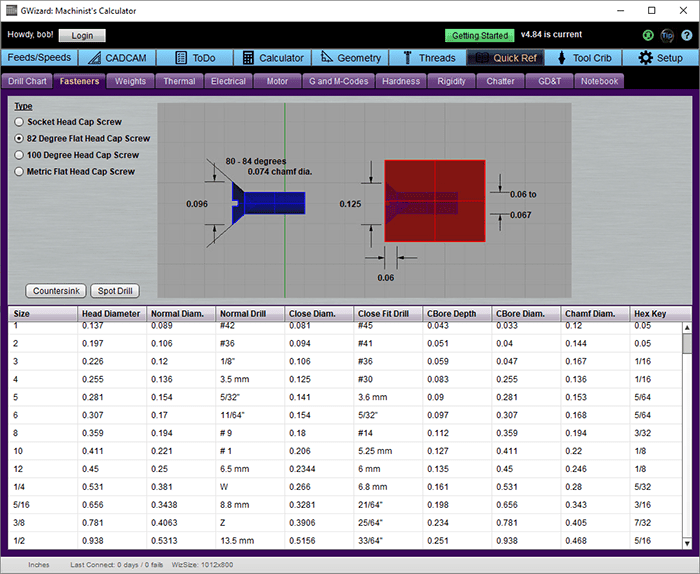Sort by Normal Diam. column header
The image size is (700, 574).
tap(181, 314)
